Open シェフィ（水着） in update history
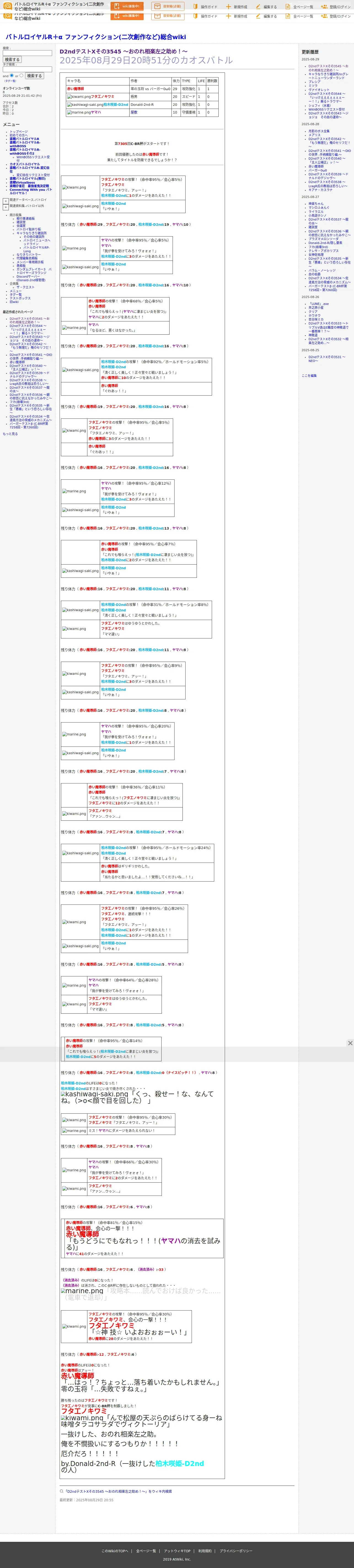The image size is (354, 1568). [319, 105]
